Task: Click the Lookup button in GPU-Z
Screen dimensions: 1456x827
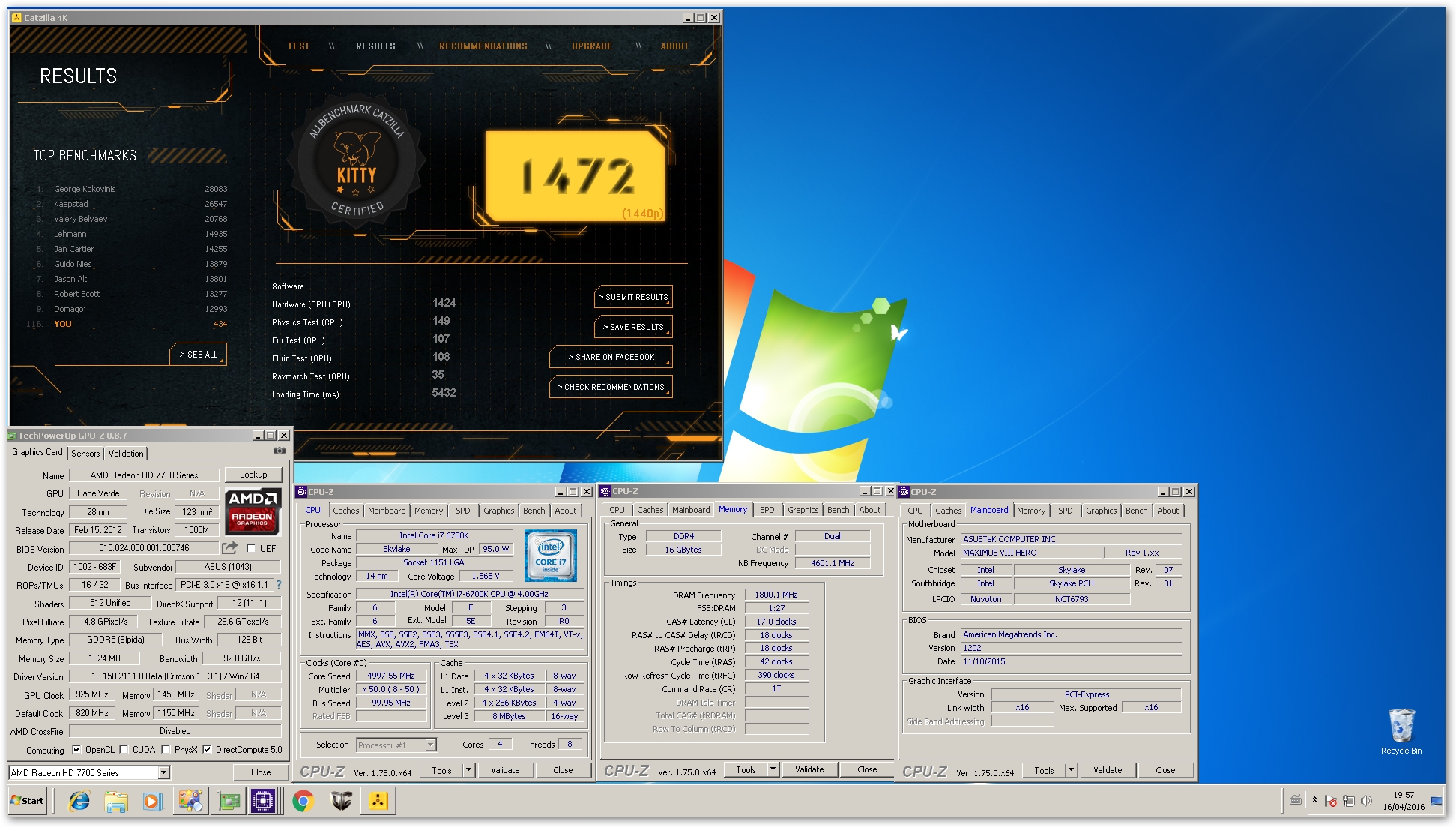Action: pyautogui.click(x=253, y=475)
